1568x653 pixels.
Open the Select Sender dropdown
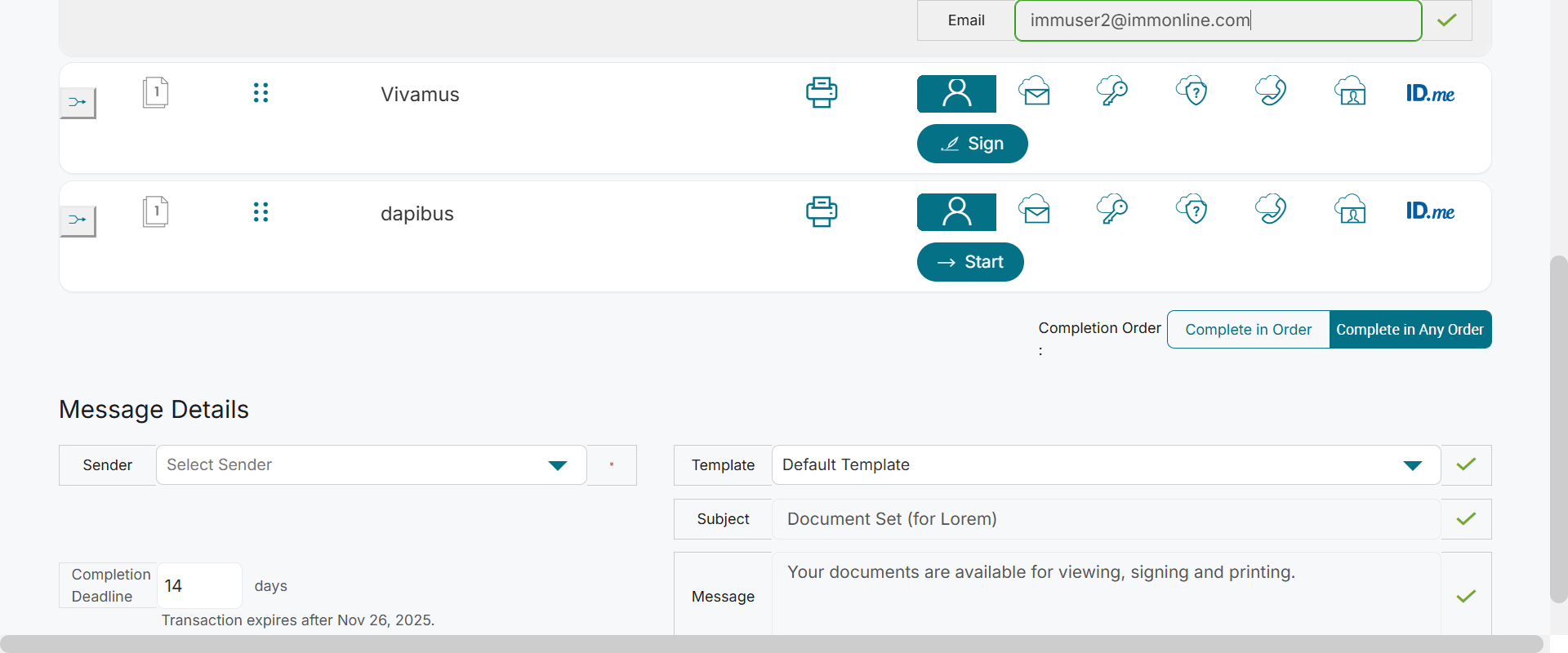click(371, 465)
